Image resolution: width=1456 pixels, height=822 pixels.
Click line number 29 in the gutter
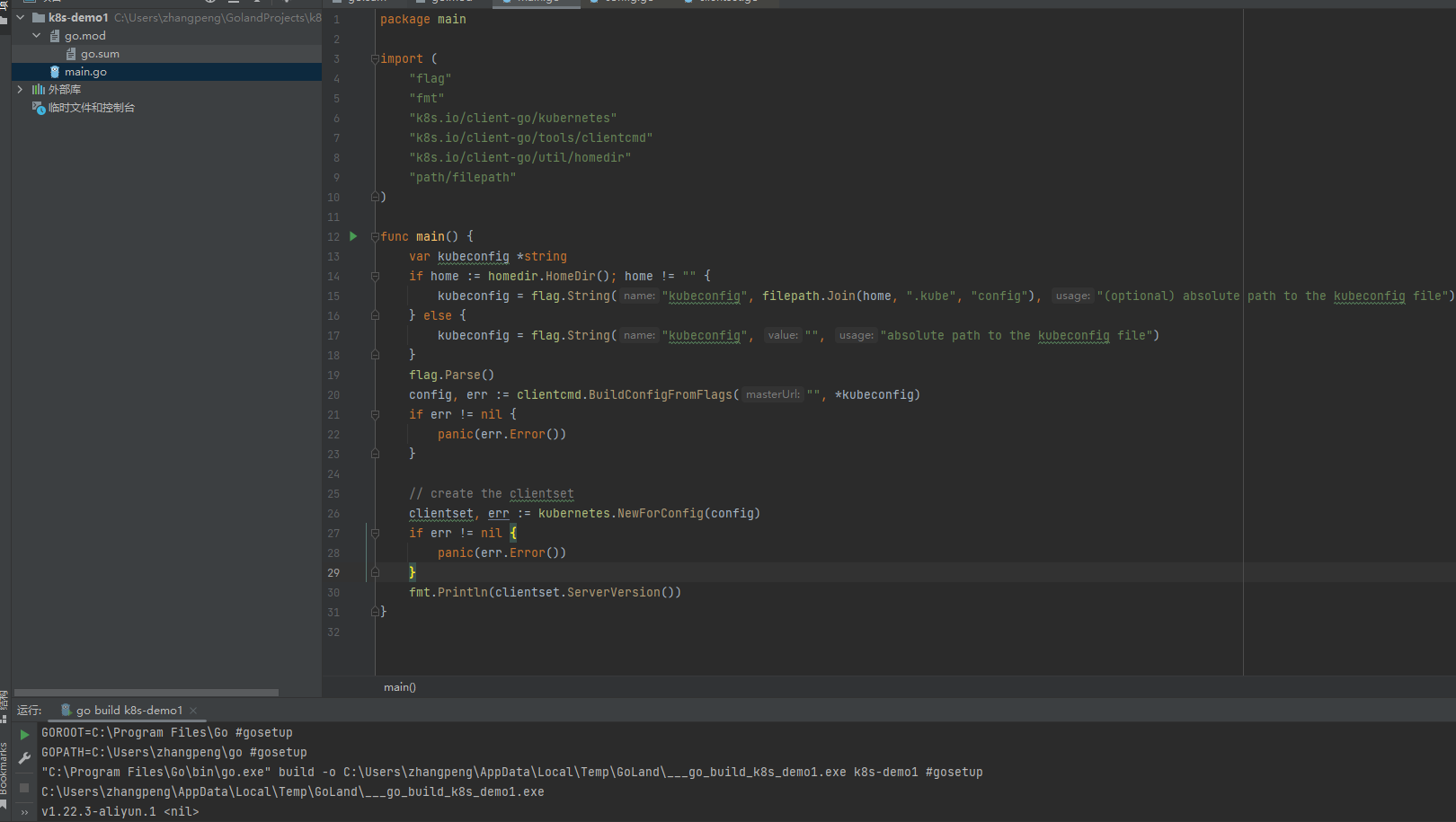(x=333, y=572)
